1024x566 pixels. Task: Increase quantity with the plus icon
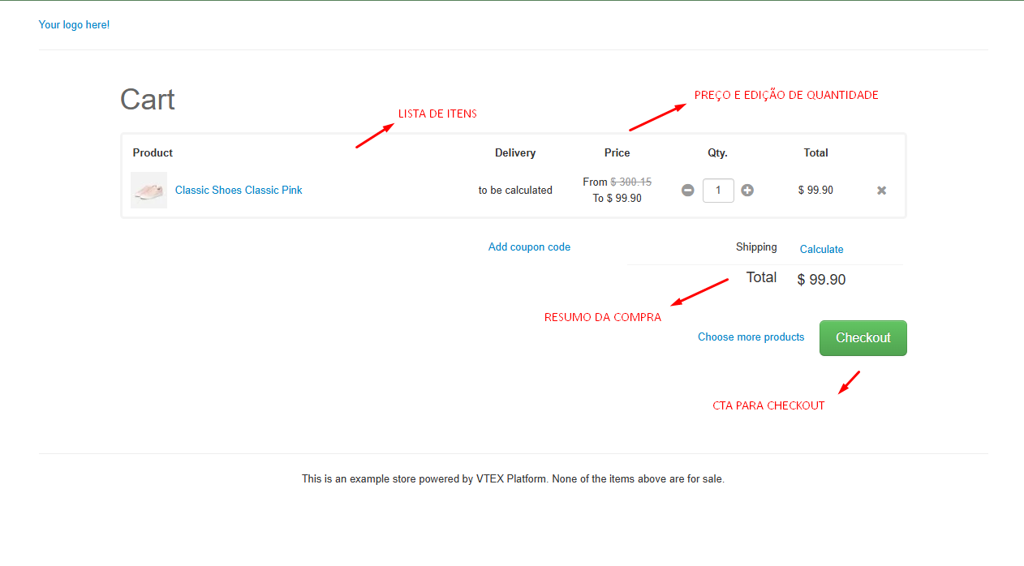(x=747, y=190)
